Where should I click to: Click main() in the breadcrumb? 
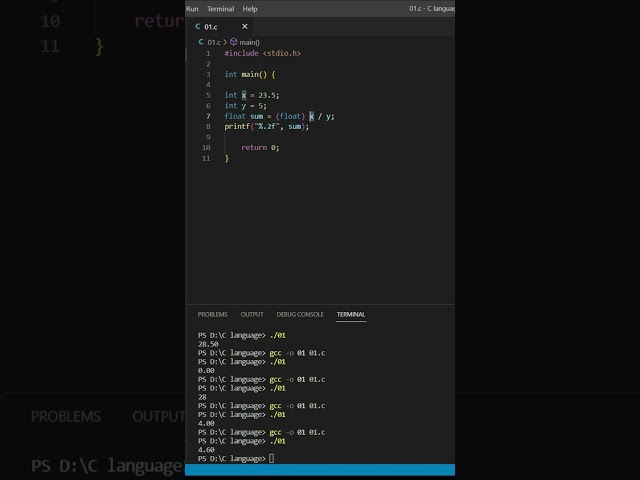coord(249,42)
